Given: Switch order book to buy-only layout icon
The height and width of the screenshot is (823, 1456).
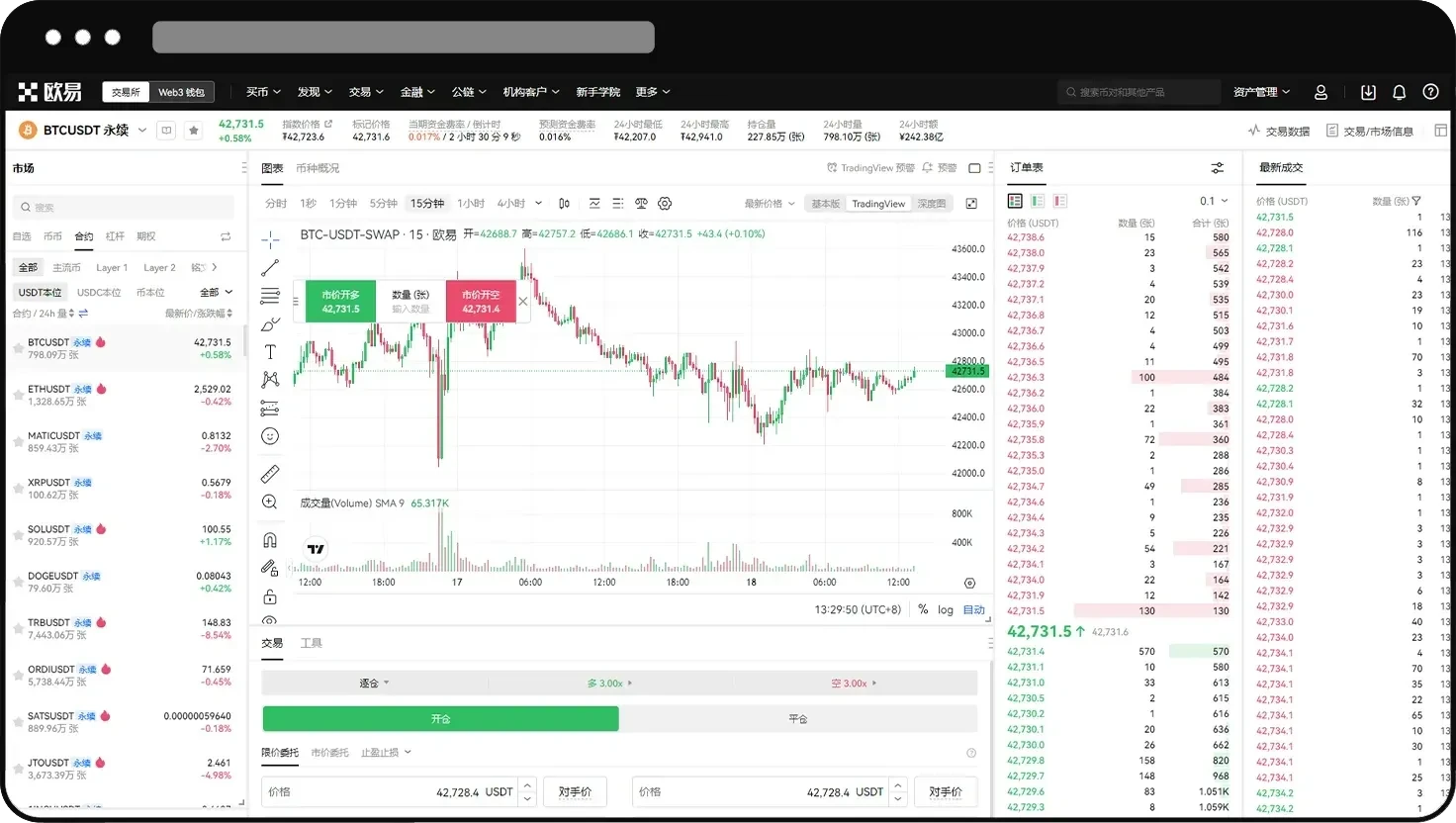Looking at the screenshot, I should tap(1037, 200).
